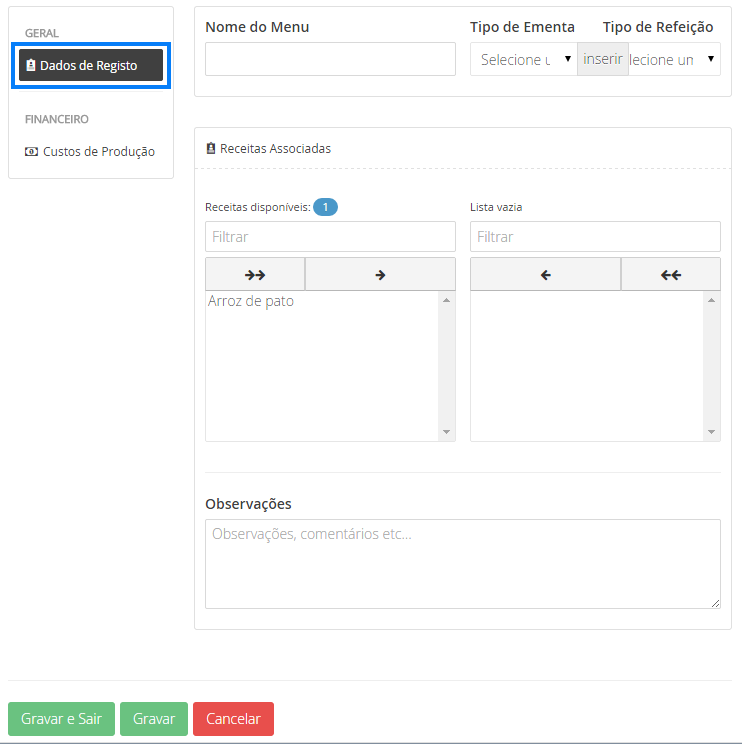Screen dimensions: 742x744
Task: Click the clipboard icon in Dados de Registo
Action: (x=31, y=66)
